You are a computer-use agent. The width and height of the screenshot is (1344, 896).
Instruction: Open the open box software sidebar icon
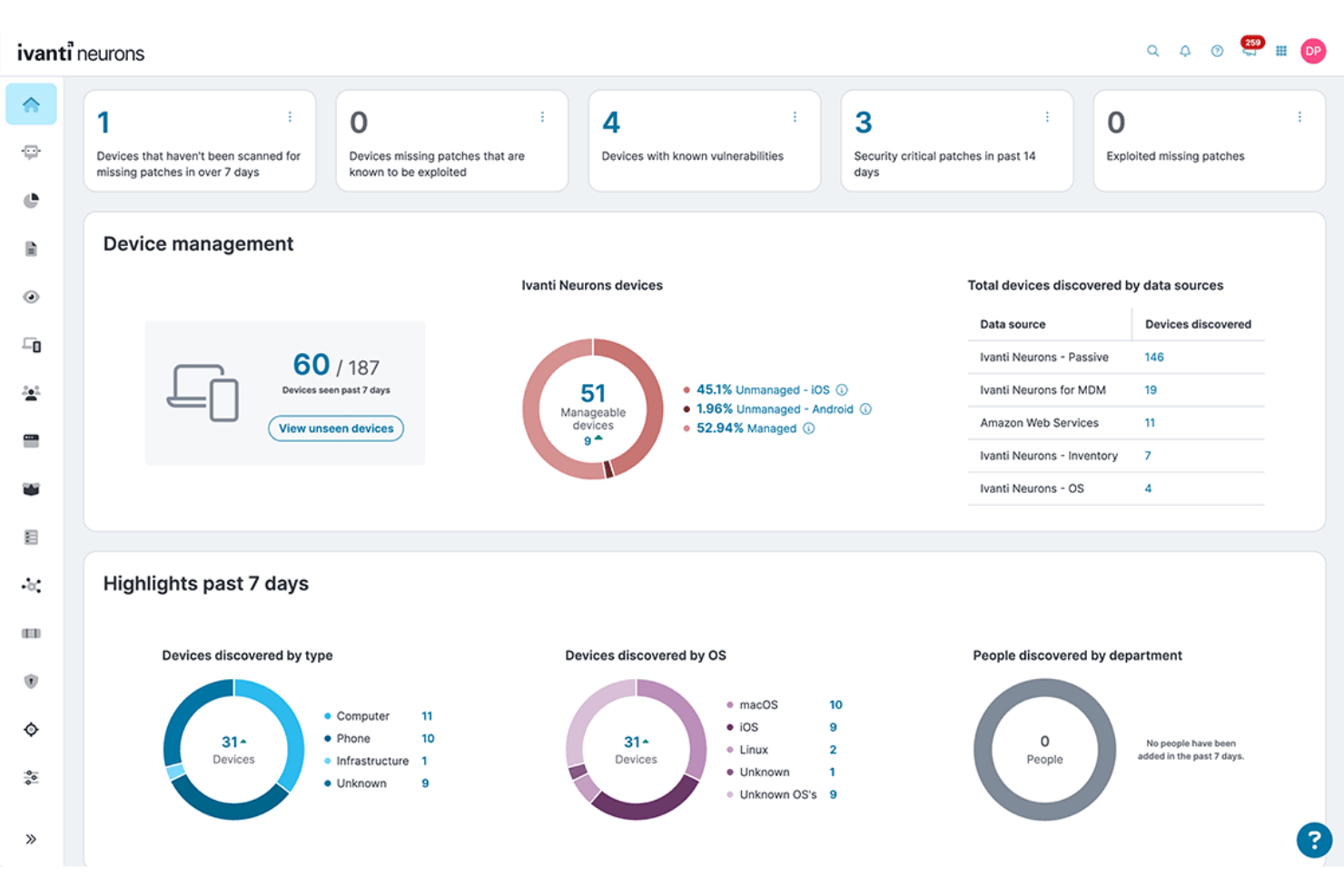[31, 489]
